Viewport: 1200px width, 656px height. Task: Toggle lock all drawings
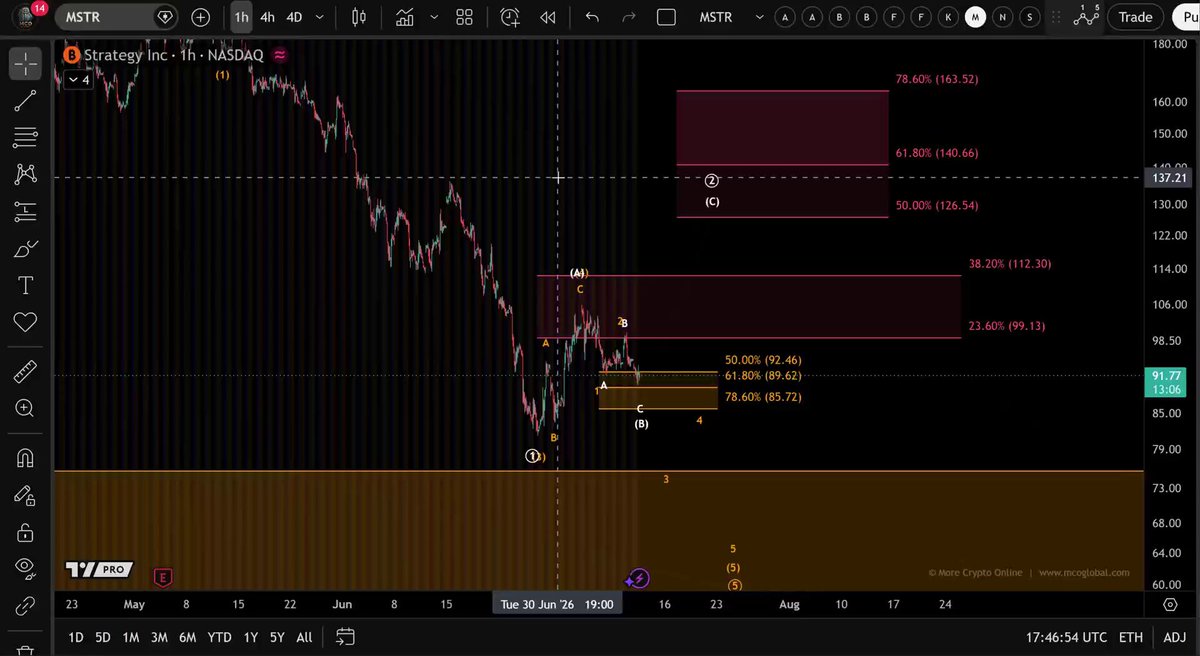pyautogui.click(x=25, y=532)
